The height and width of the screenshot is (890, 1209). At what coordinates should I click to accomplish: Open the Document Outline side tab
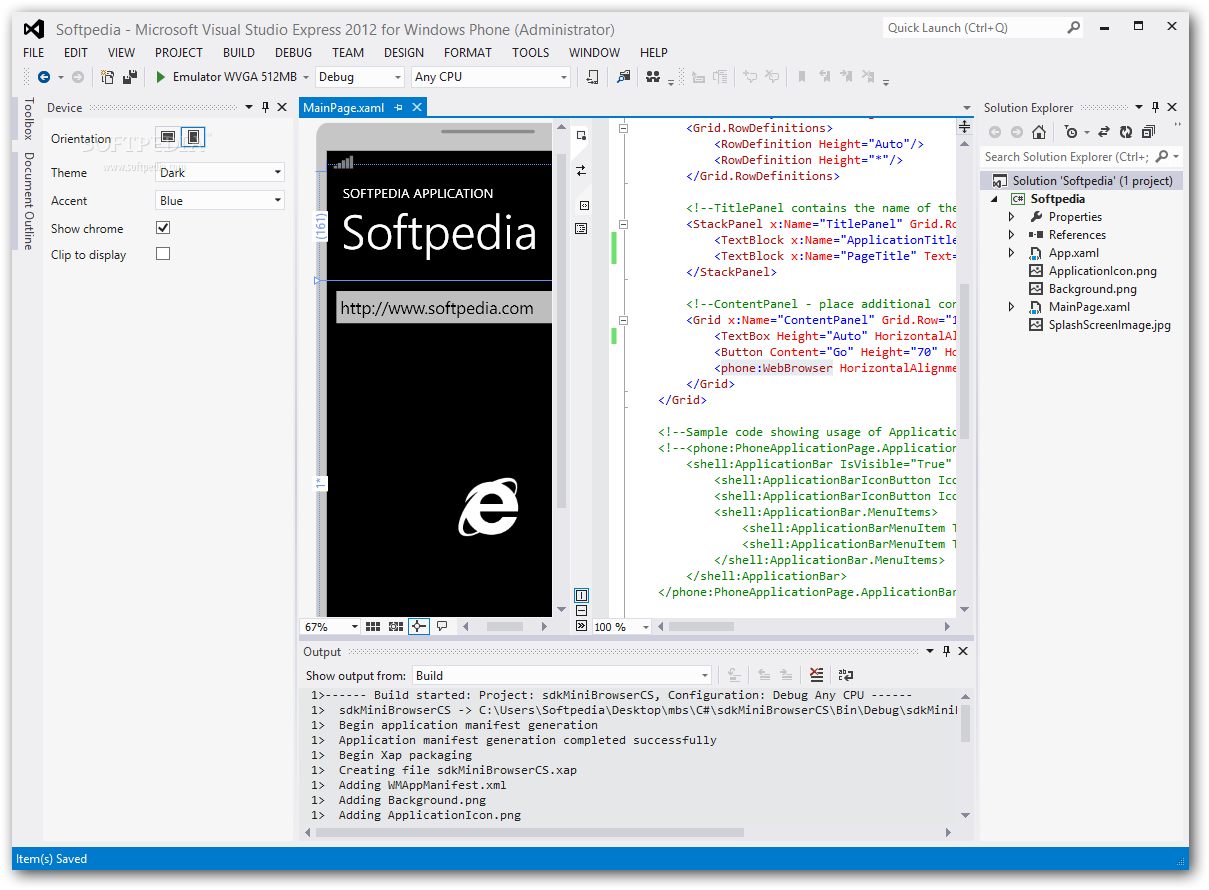pyautogui.click(x=28, y=201)
